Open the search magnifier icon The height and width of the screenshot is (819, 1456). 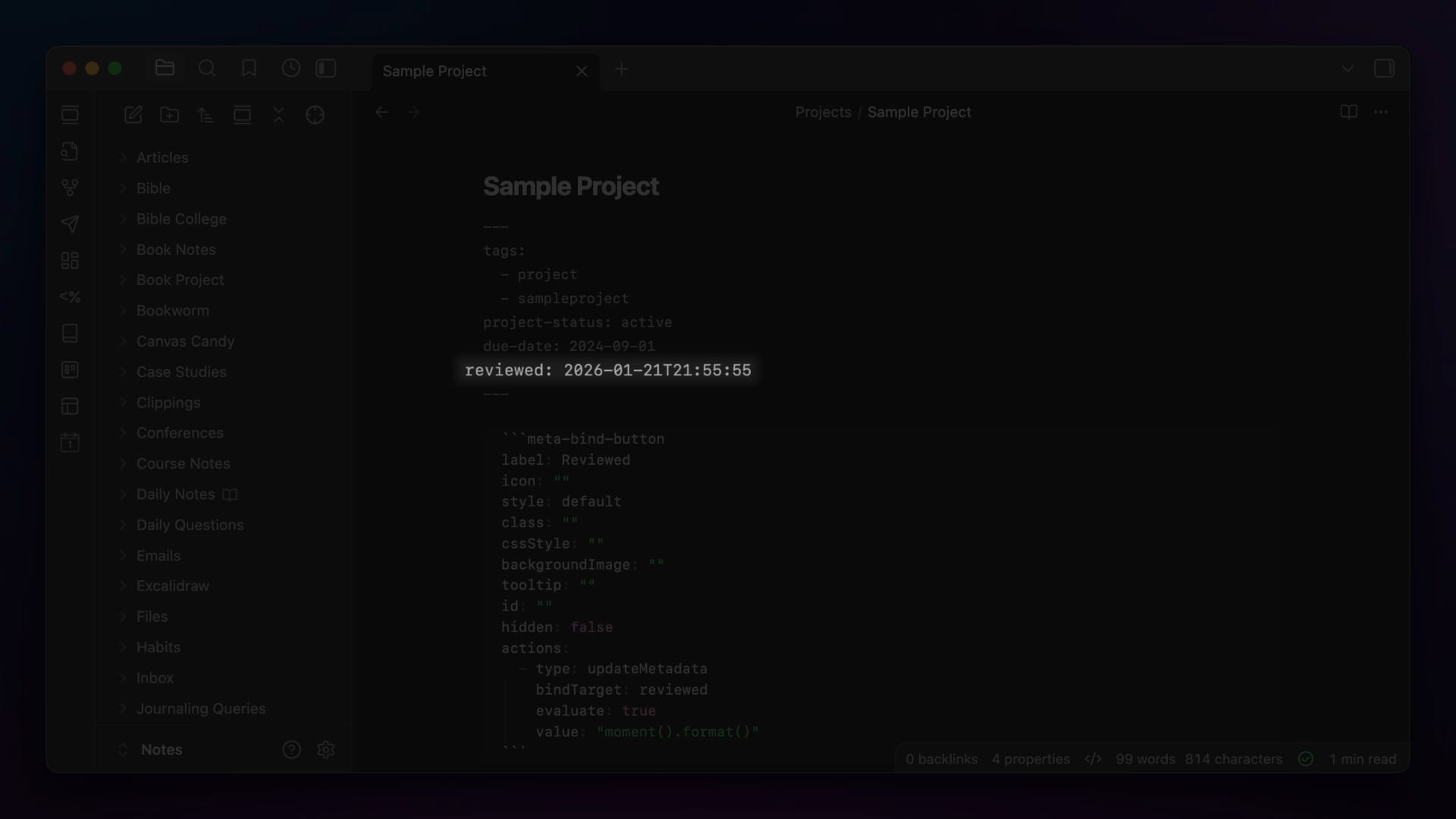click(206, 68)
